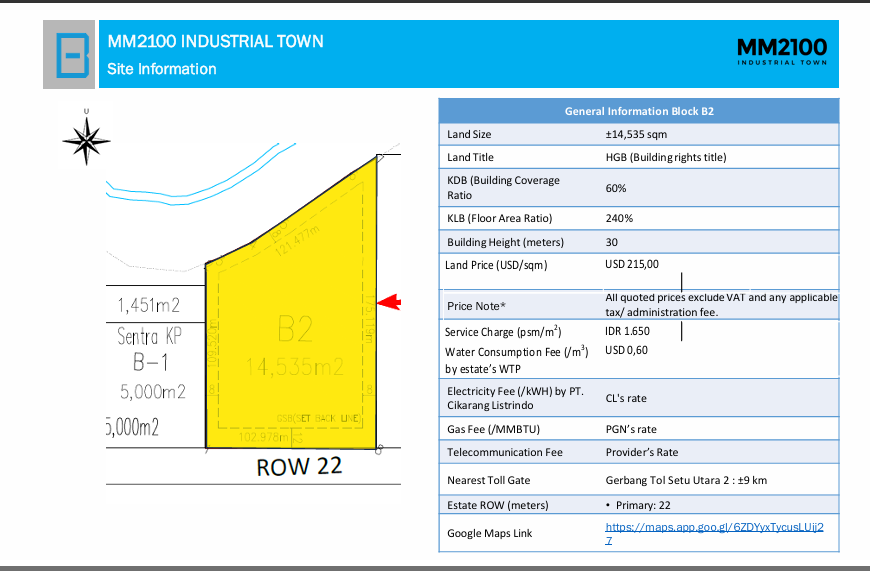870x571 pixels.
Task: Select the '240%' floor ratio value
Action: [x=619, y=218]
